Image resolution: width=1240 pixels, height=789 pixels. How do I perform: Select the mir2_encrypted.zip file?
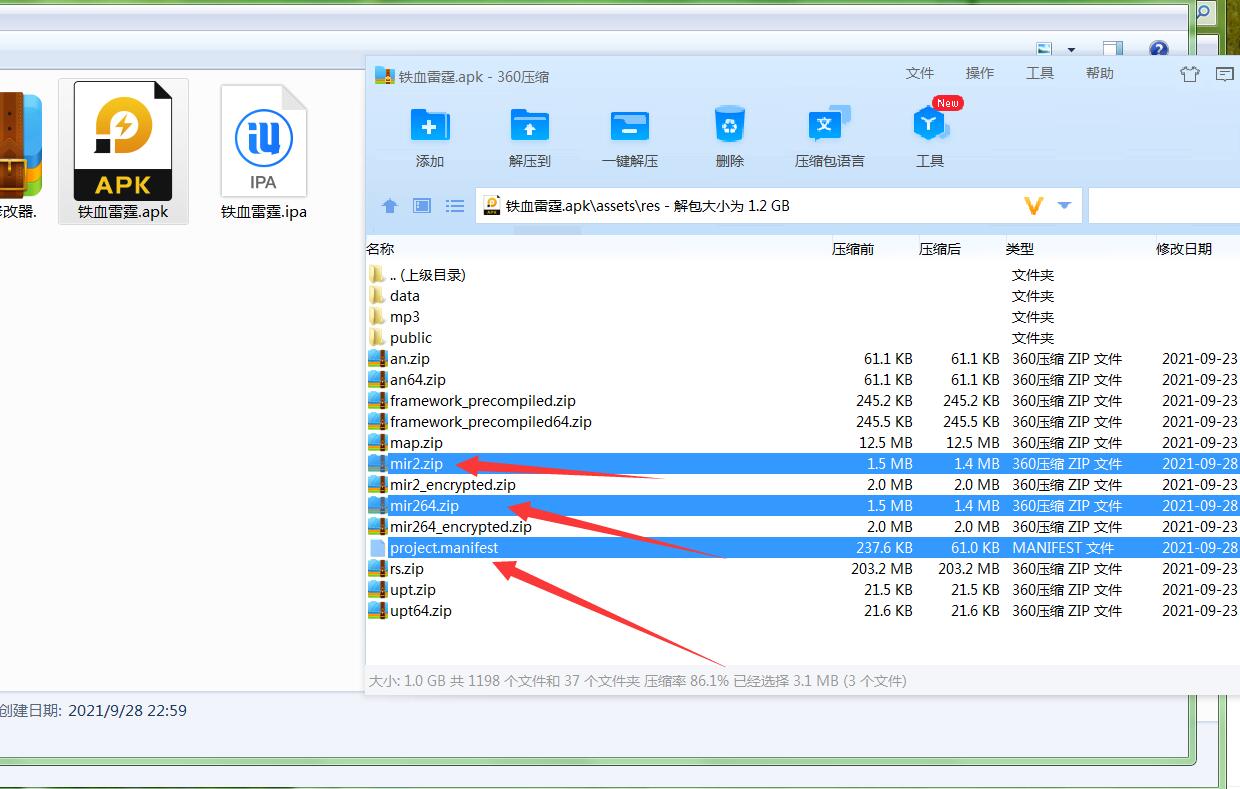[x=452, y=485]
